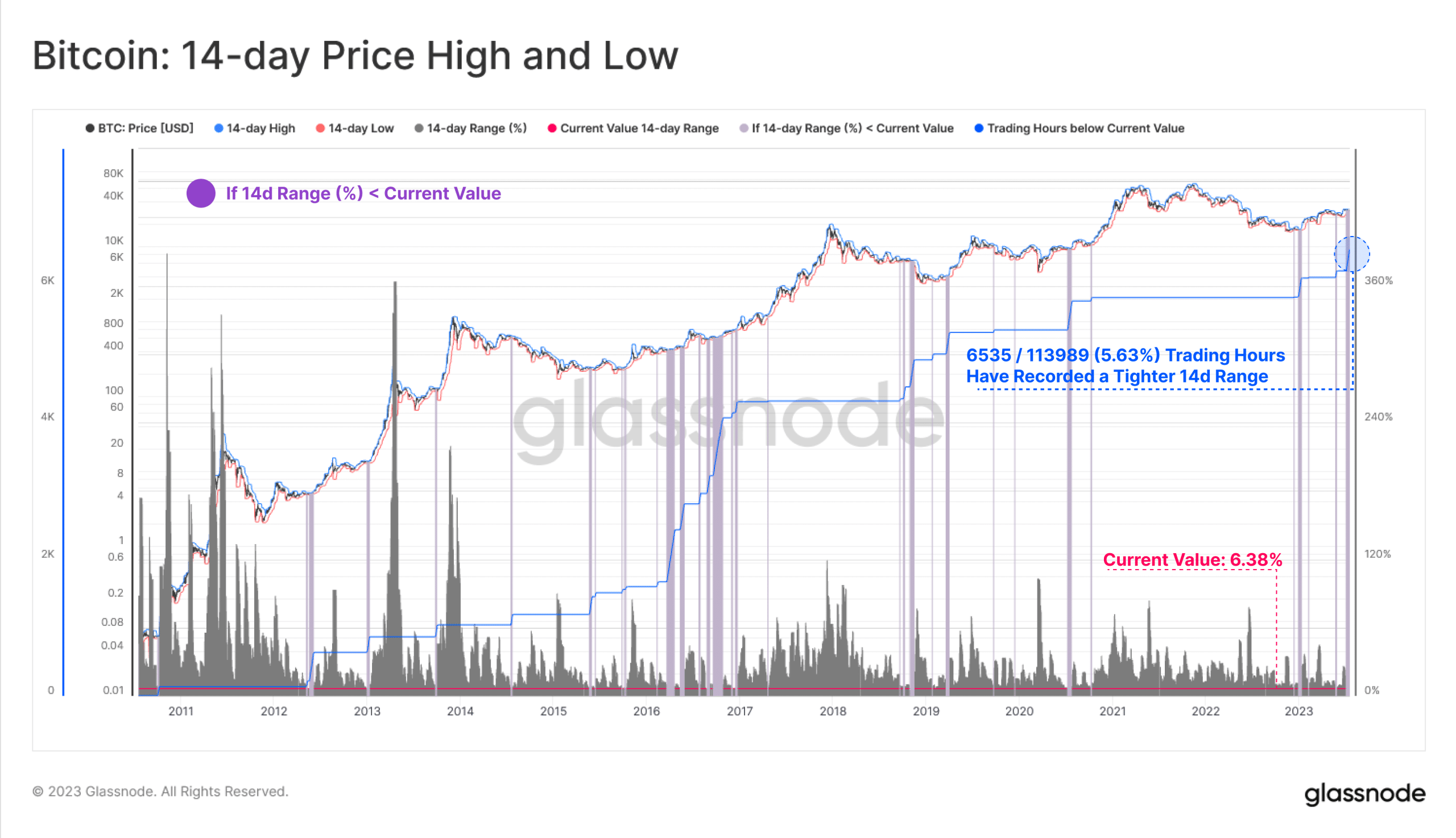Screen dimensions: 1456x838
Task: Click the red 14-day Low legend dot
Action: pos(320,128)
